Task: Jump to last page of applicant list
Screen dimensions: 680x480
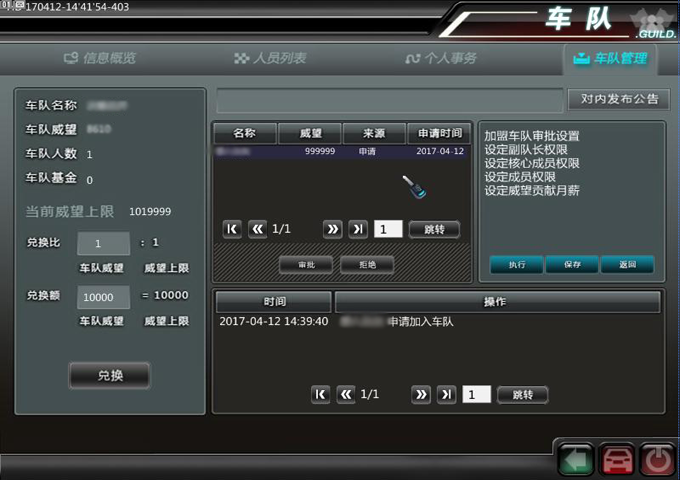Action: [x=358, y=229]
